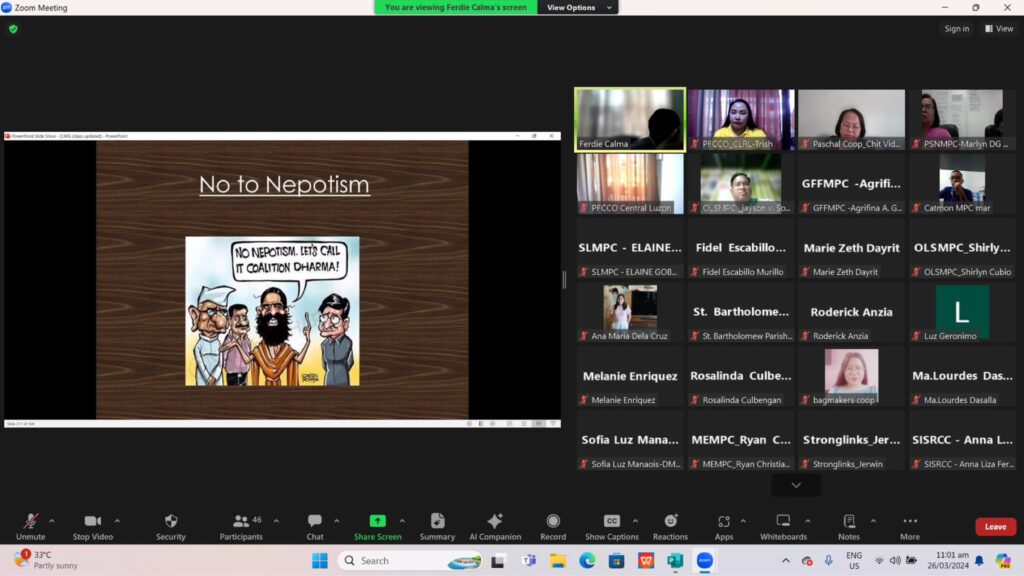Screen dimensions: 1024x576
Task: Open the meeting Summary tool
Action: pyautogui.click(x=437, y=526)
